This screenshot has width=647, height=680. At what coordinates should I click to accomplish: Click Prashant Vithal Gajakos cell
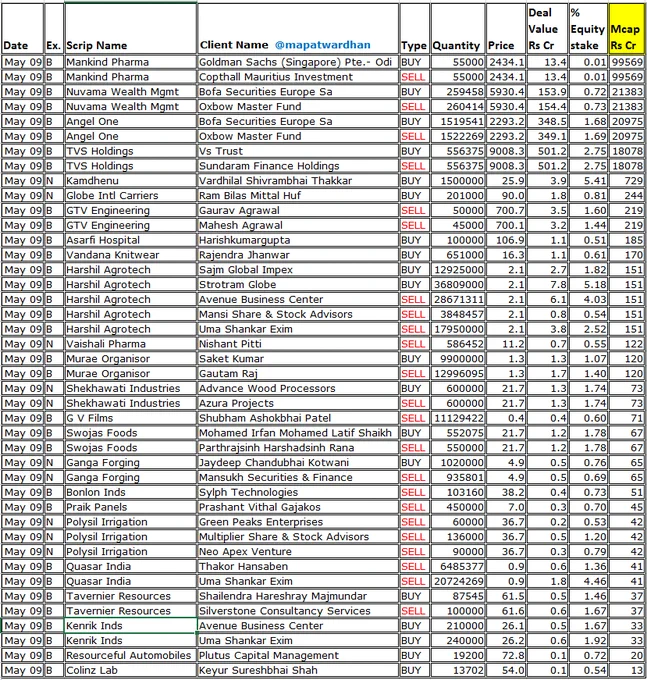[x=298, y=507]
